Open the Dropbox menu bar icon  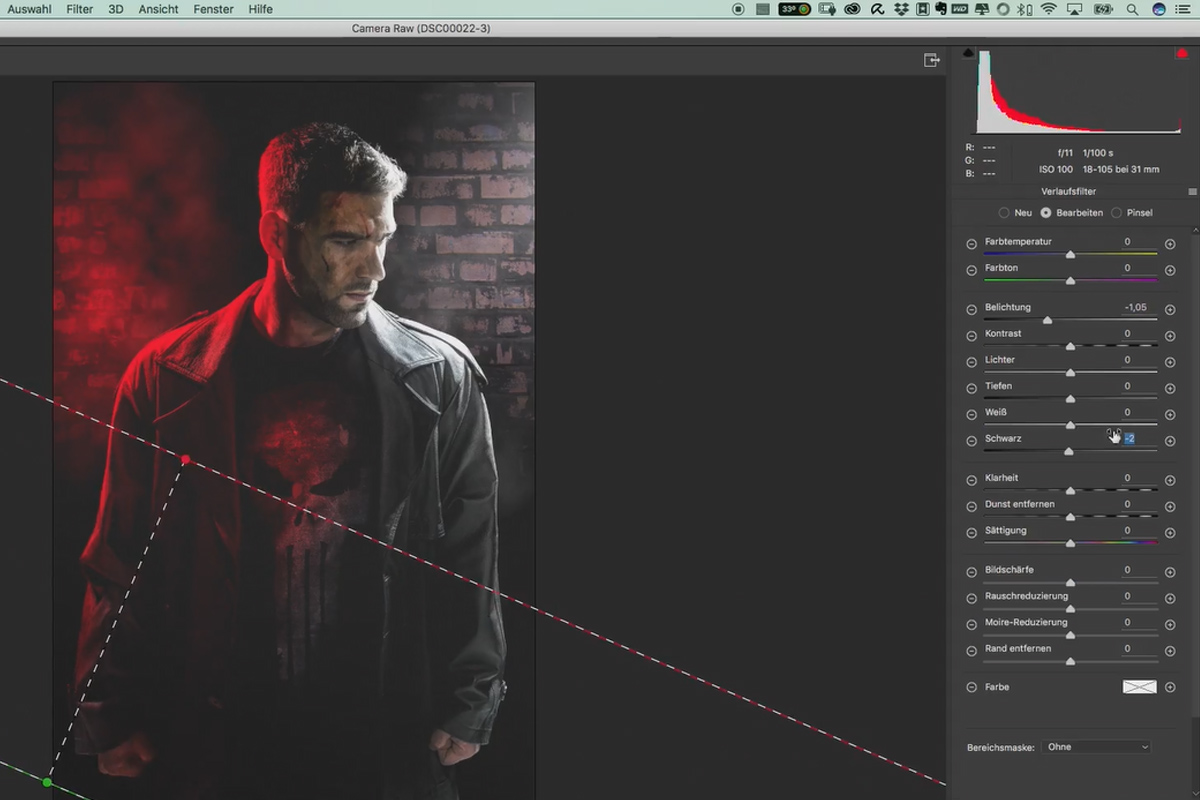coord(901,9)
